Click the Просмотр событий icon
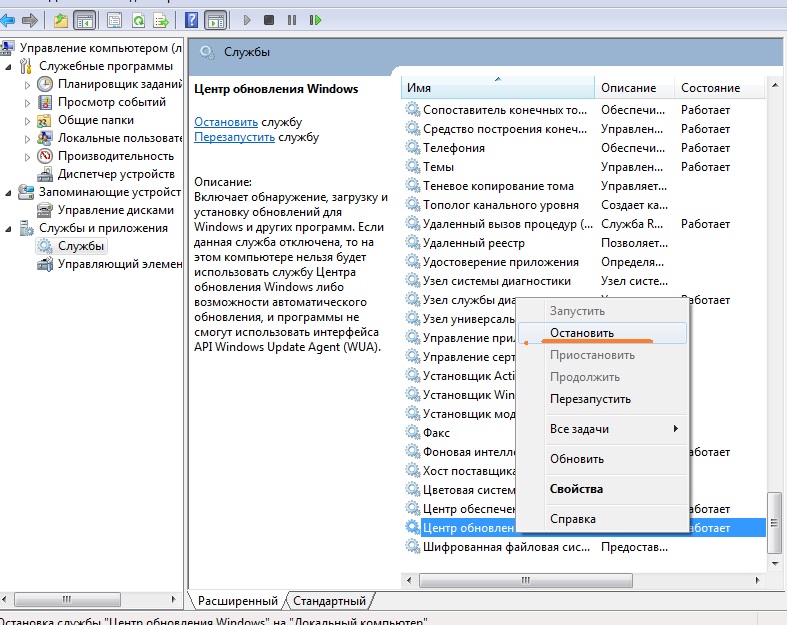This screenshot has height=625, width=787. coord(45,102)
